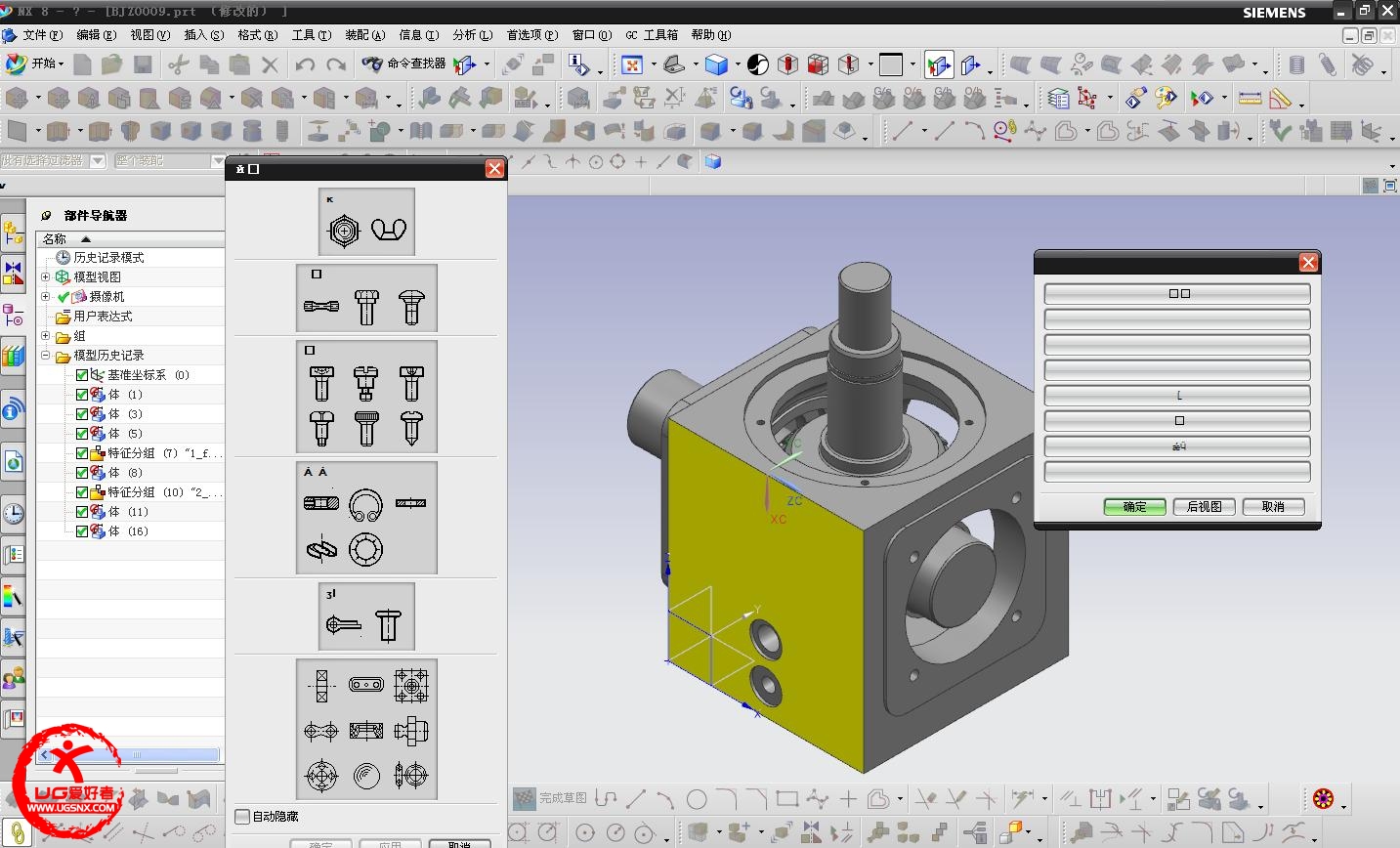Open the selection filter dropdown
This screenshot has height=848, width=1400.
(98, 161)
